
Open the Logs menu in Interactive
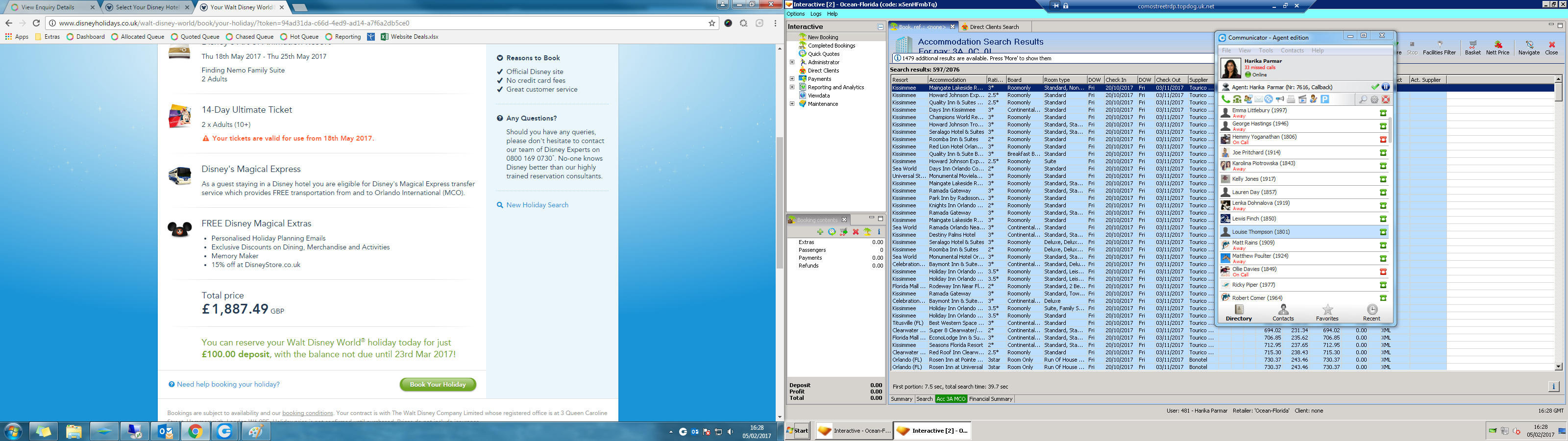click(x=816, y=14)
